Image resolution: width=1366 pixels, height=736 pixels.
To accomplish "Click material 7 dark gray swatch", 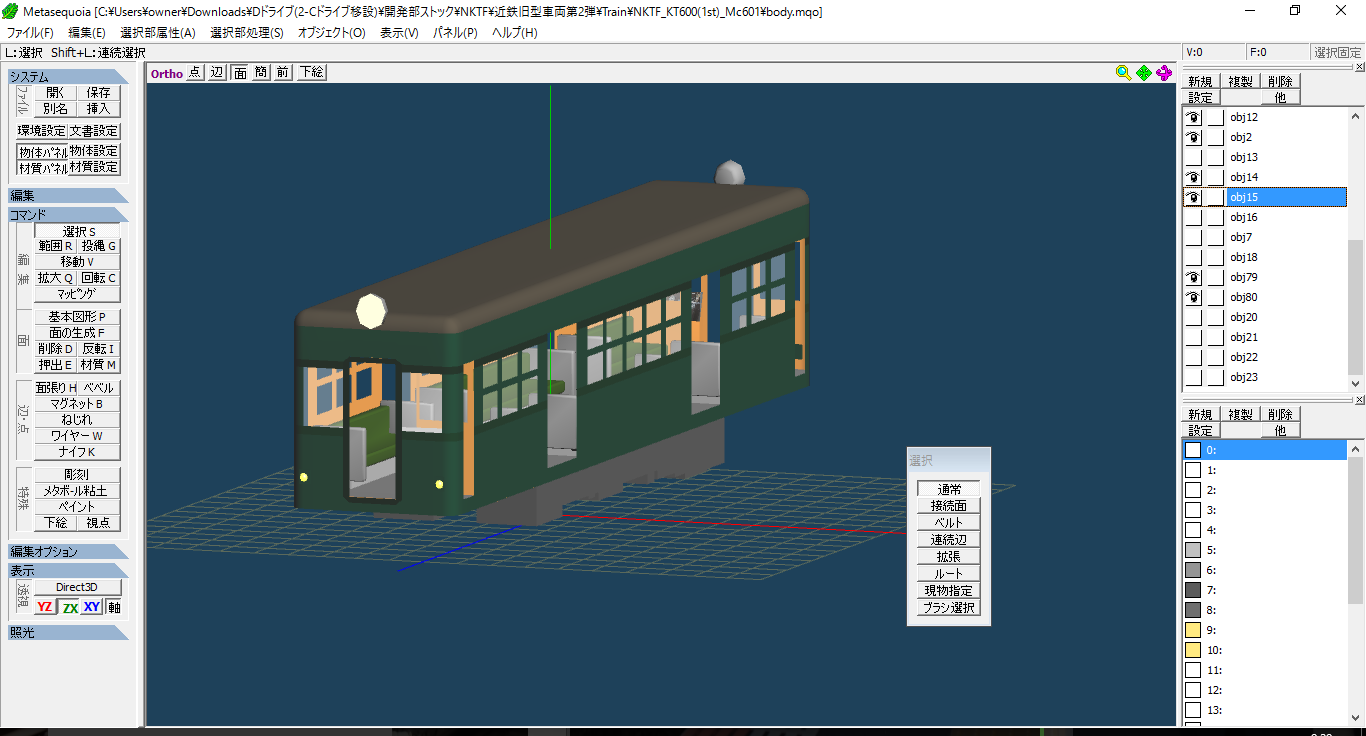I will coord(1193,590).
